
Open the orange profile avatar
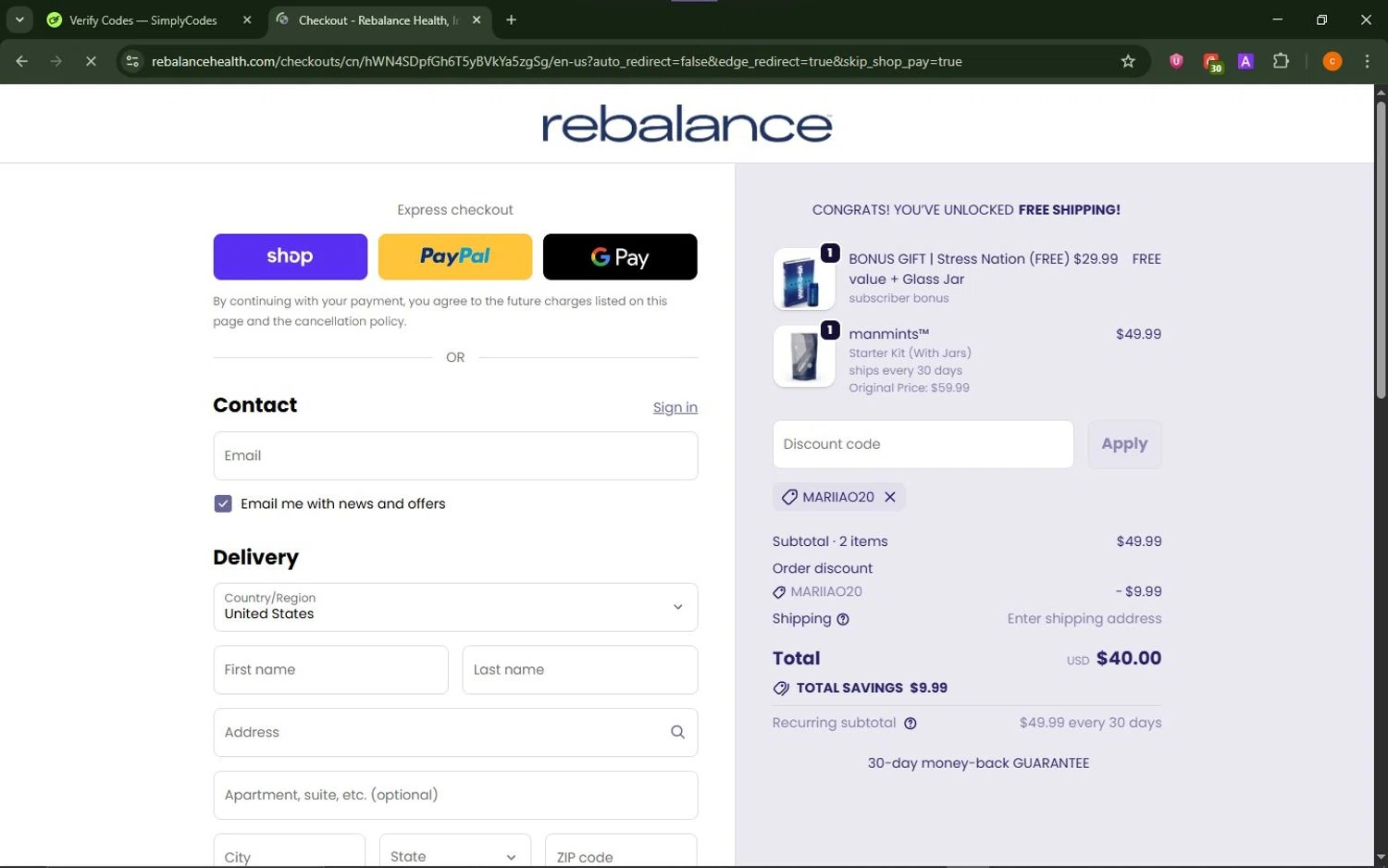pyautogui.click(x=1332, y=61)
